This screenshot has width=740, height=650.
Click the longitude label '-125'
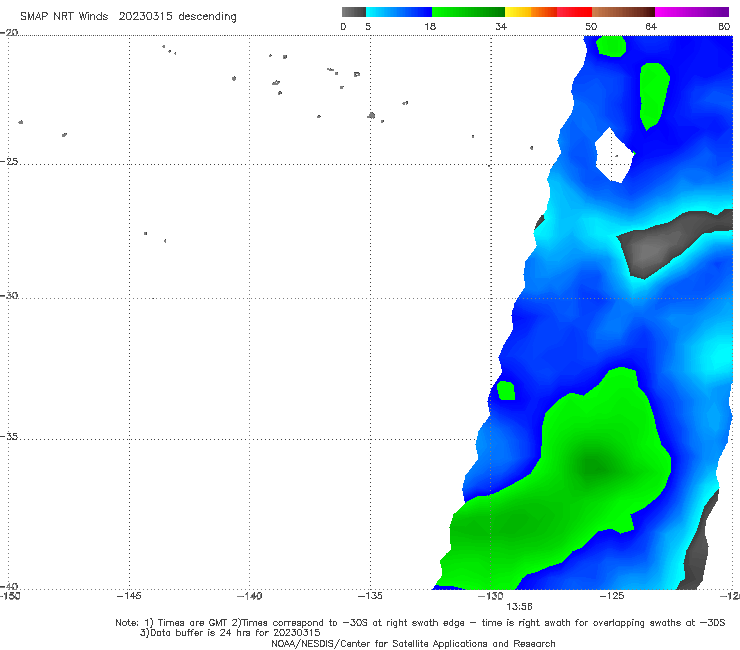(x=612, y=596)
